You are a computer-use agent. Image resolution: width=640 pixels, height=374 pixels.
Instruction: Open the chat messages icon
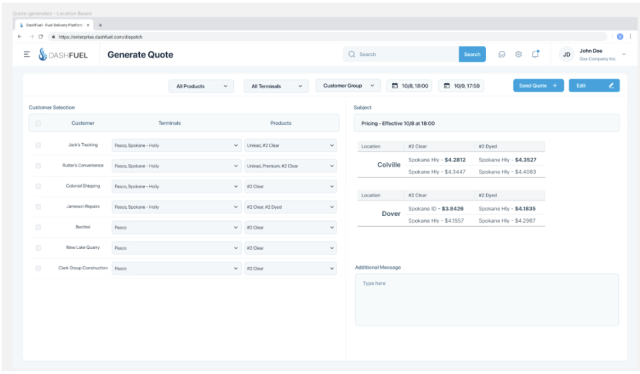[x=502, y=54]
